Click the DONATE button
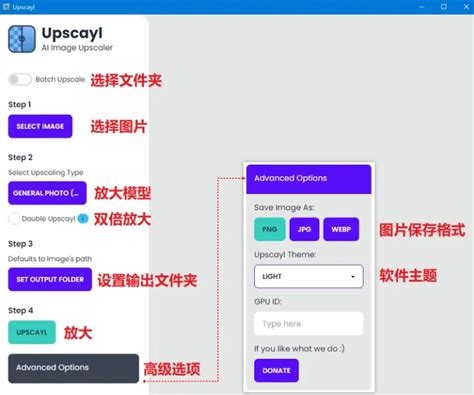This screenshot has width=474, height=395. pyautogui.click(x=276, y=371)
